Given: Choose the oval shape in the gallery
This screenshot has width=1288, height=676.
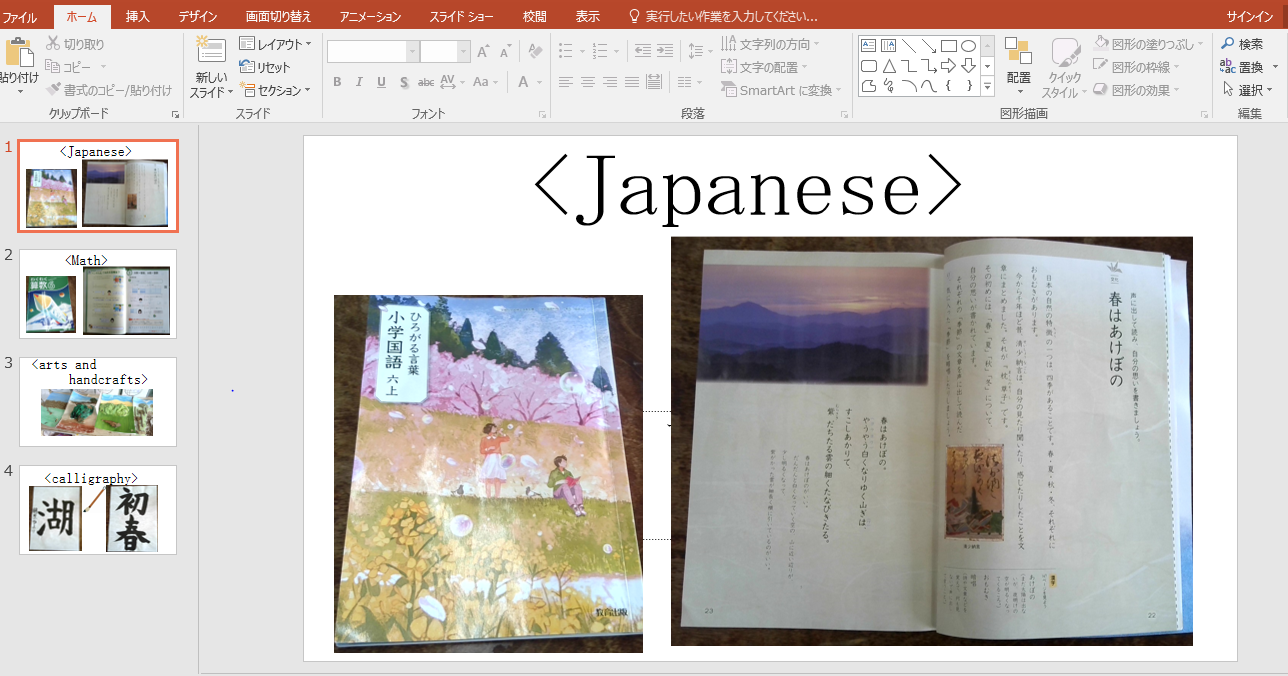Looking at the screenshot, I should point(968,45).
